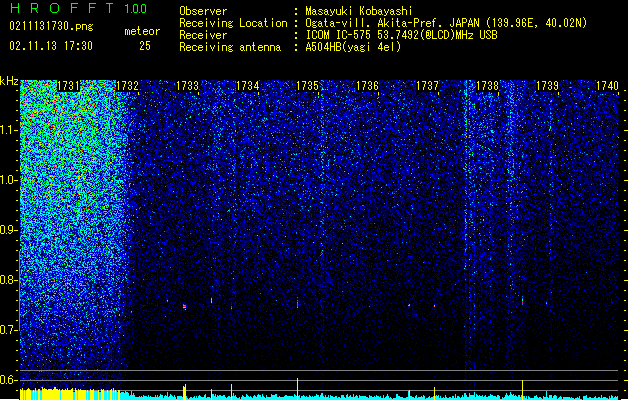The width and height of the screenshot is (629, 400).
Task: Click the 0.8 frequency axis label
Action: [x=8, y=280]
